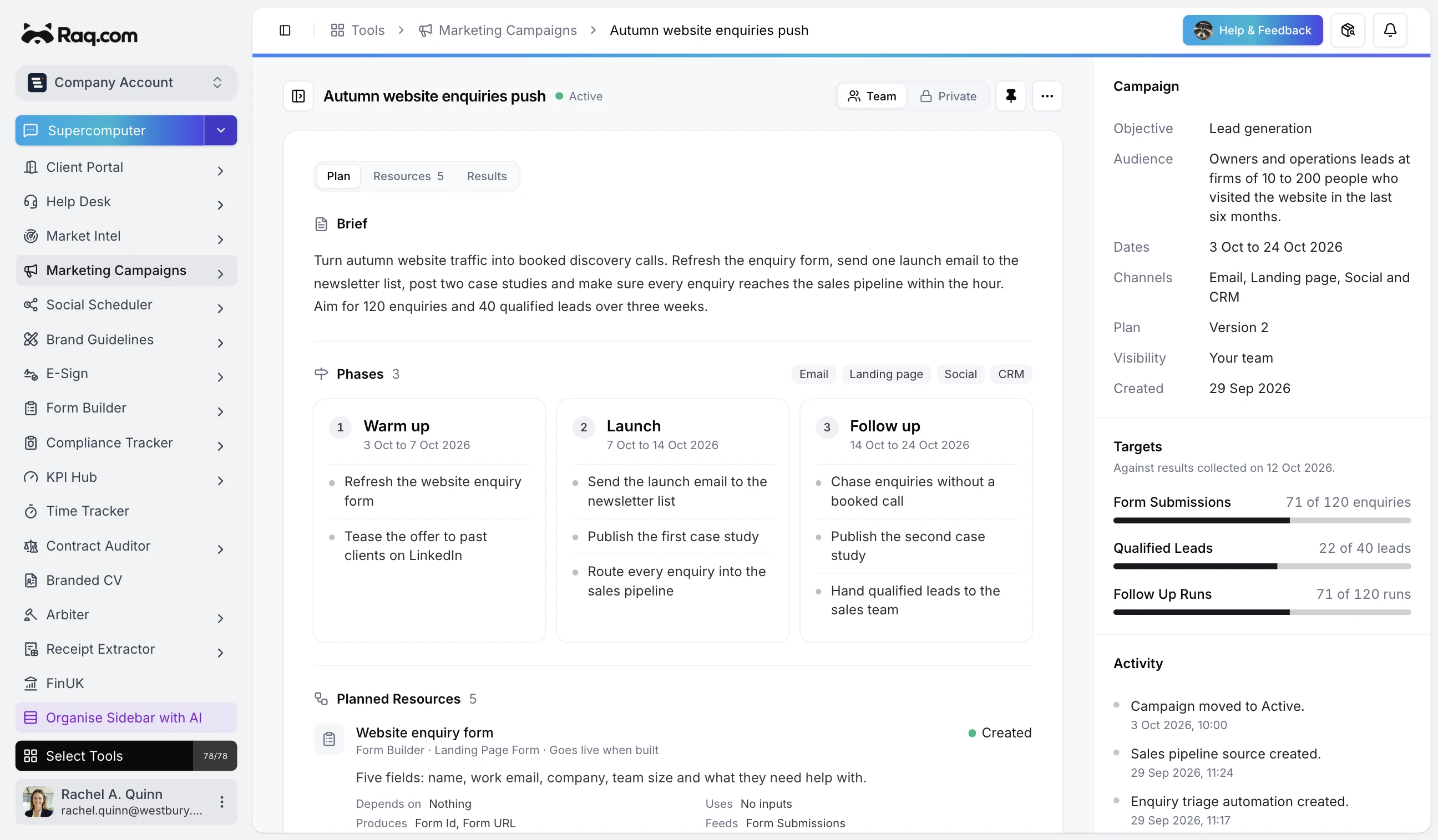This screenshot has height=840, width=1438.
Task: Open Branded CV tool
Action: (x=126, y=580)
